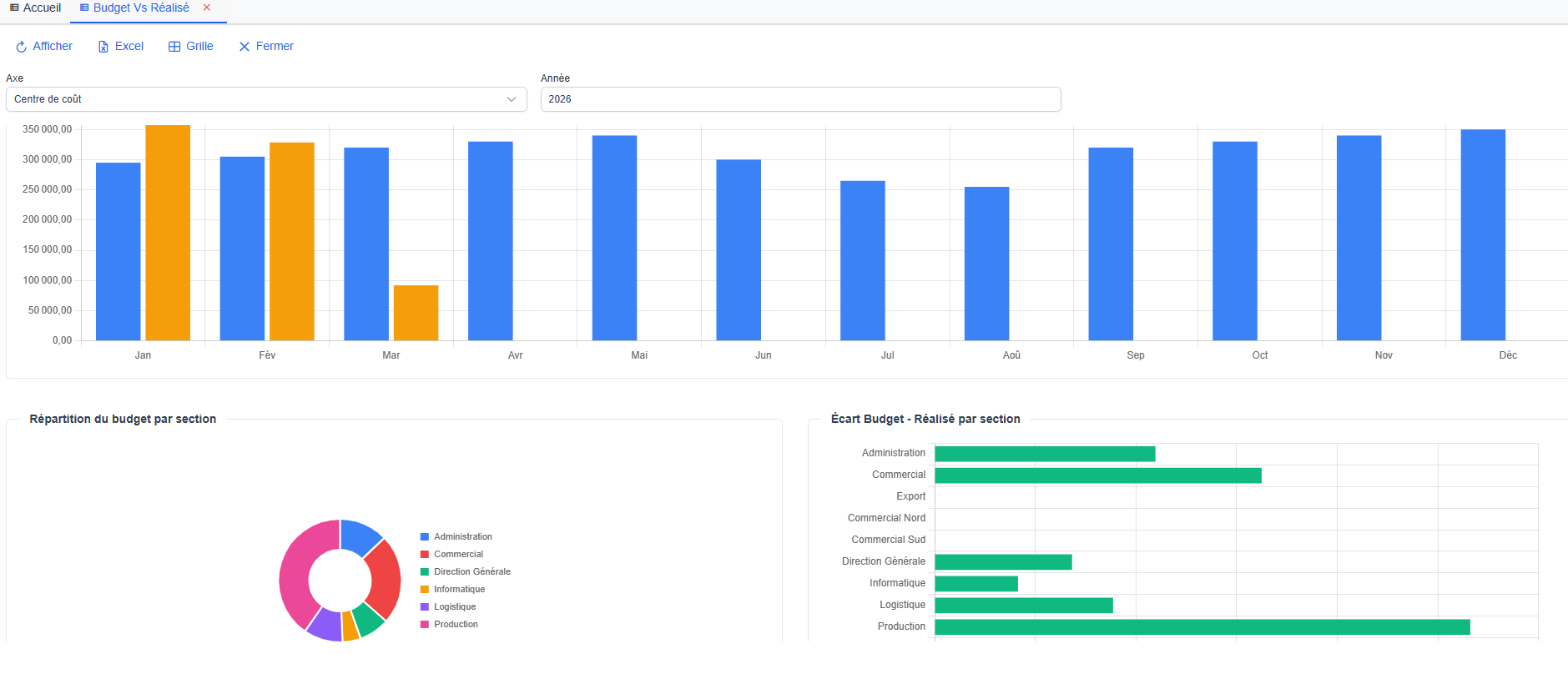1568x674 pixels.
Task: Click the Accueil tab icon
Action: (x=14, y=8)
